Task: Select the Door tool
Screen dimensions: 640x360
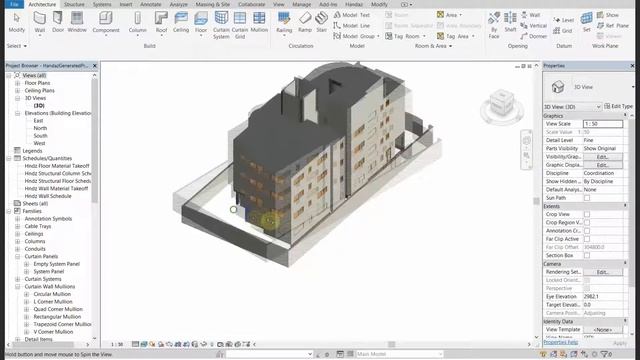Action: tap(58, 22)
